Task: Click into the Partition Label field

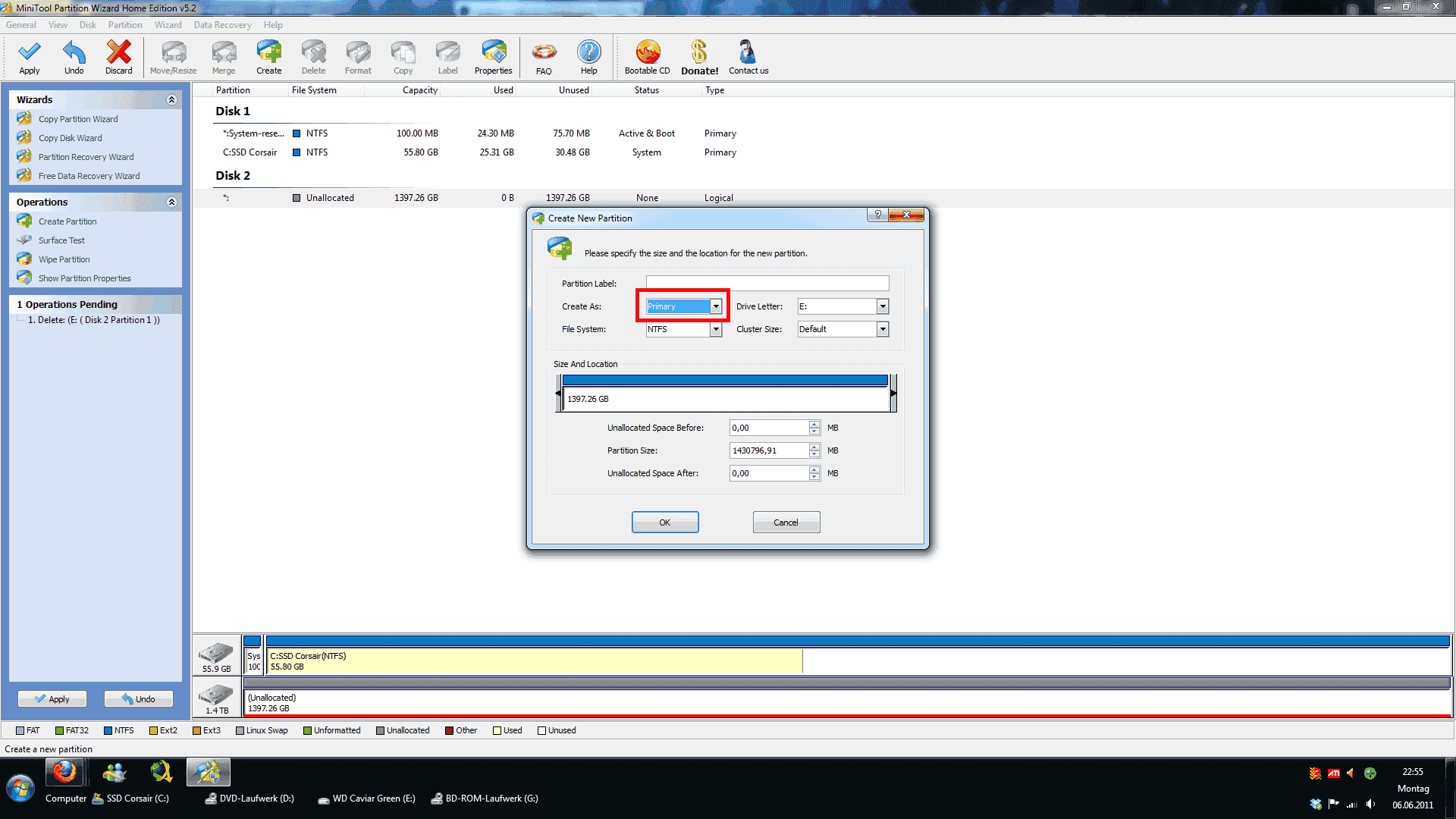Action: point(767,284)
